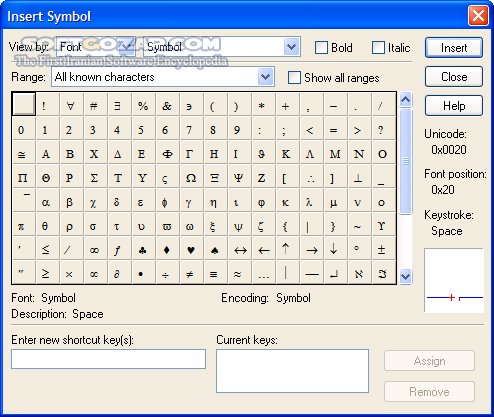Select the question mark ? cell
The height and width of the screenshot is (417, 494).
[x=384, y=128]
